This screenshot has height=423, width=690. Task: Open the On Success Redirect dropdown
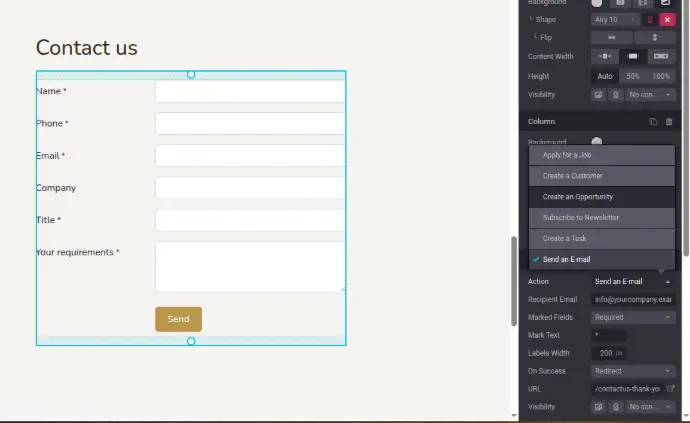(633, 371)
